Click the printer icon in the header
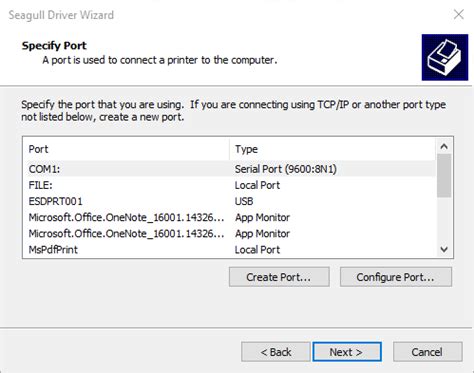 [445, 57]
